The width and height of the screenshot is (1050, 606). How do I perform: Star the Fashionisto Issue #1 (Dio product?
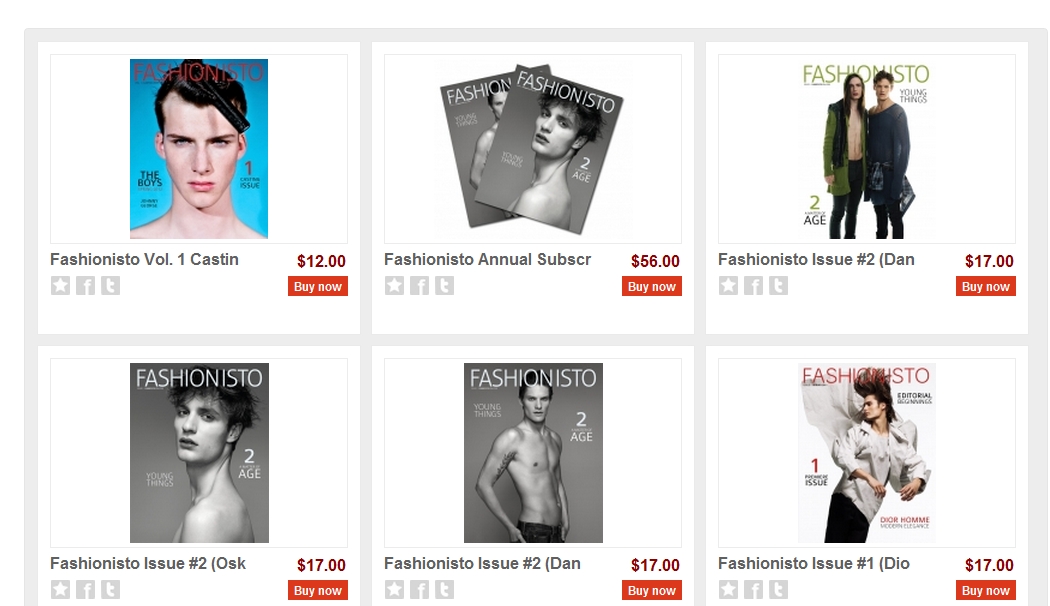[729, 590]
